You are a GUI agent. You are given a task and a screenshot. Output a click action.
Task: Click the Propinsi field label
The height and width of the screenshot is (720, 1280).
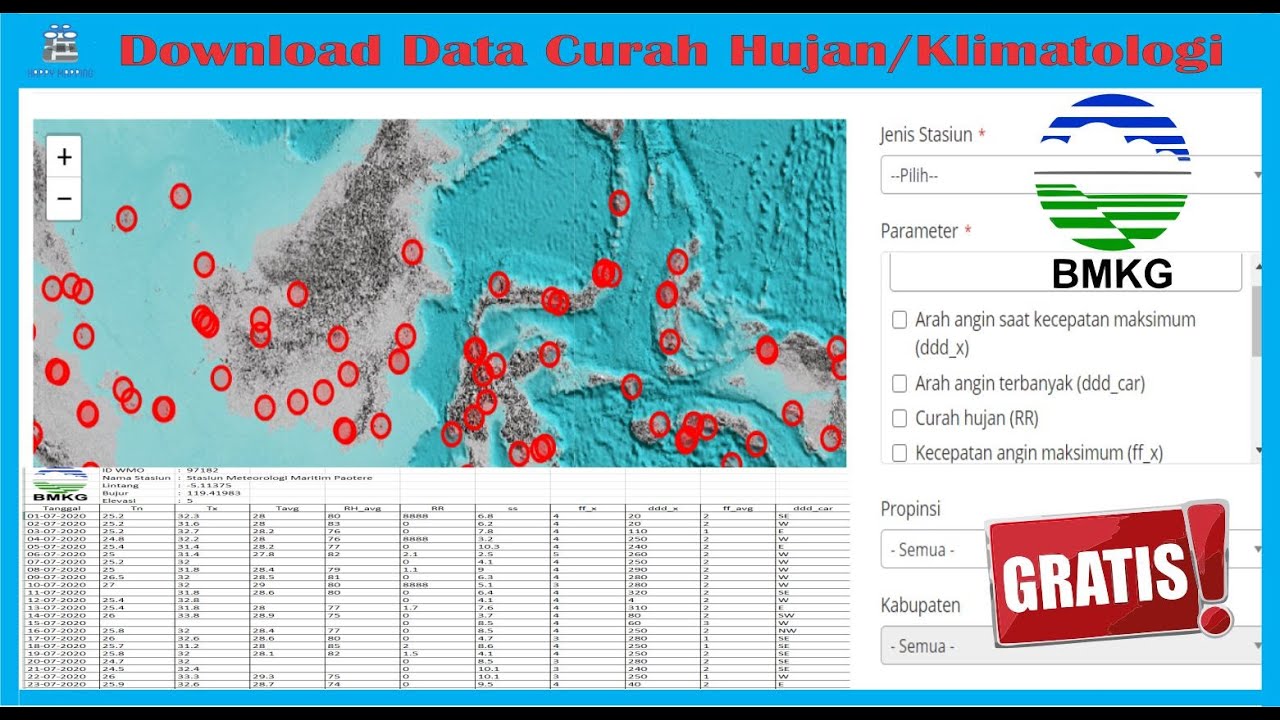(x=910, y=509)
